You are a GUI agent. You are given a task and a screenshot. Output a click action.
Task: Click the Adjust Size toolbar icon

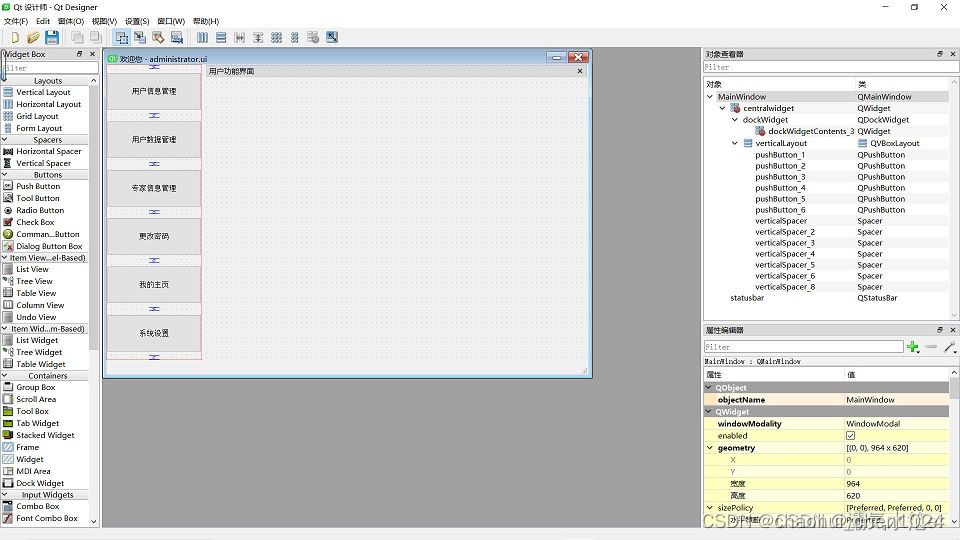click(332, 37)
